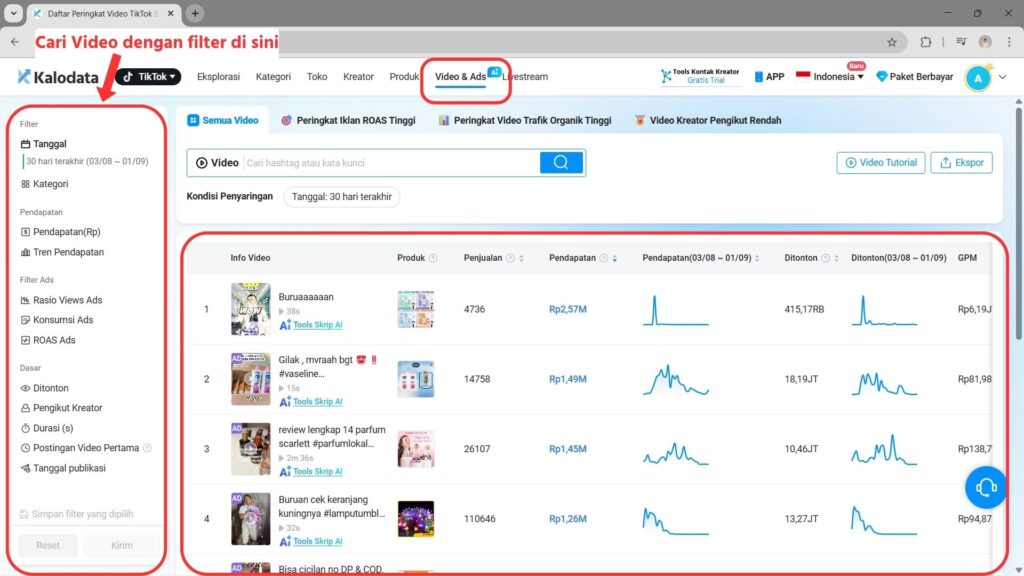The image size is (1024, 576).
Task: Open the Video Tutorial button
Action: [x=880, y=163]
